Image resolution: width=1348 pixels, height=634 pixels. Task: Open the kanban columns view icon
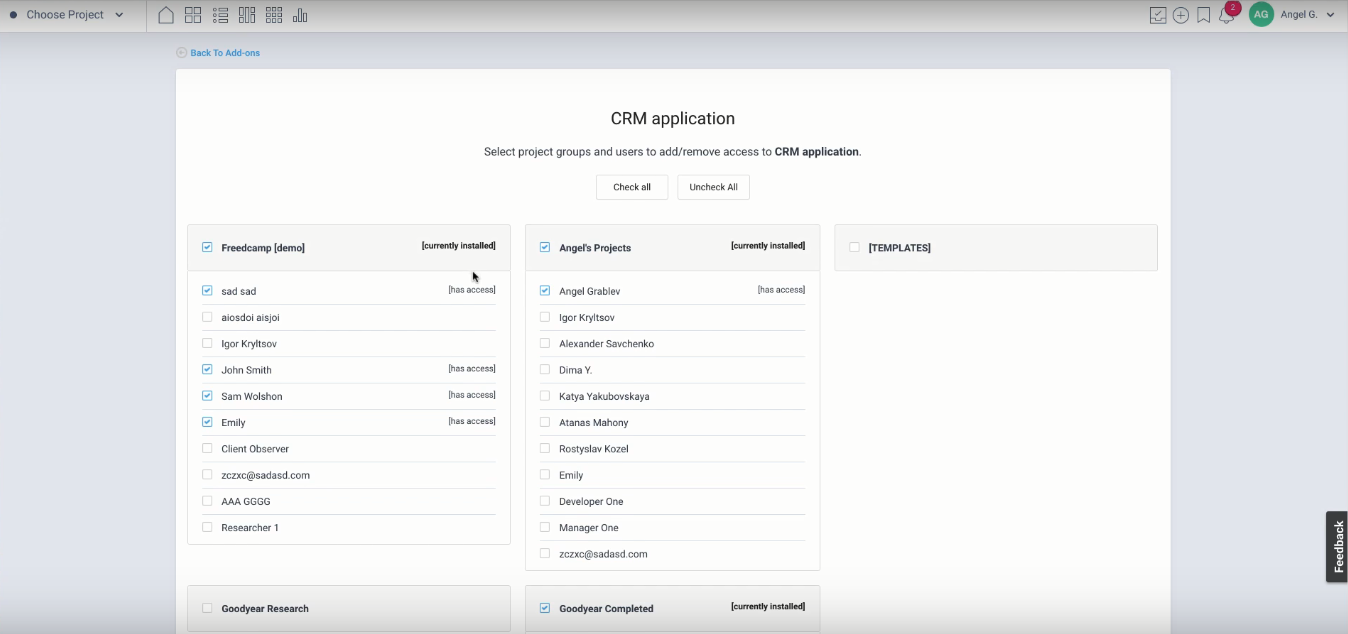(x=247, y=15)
